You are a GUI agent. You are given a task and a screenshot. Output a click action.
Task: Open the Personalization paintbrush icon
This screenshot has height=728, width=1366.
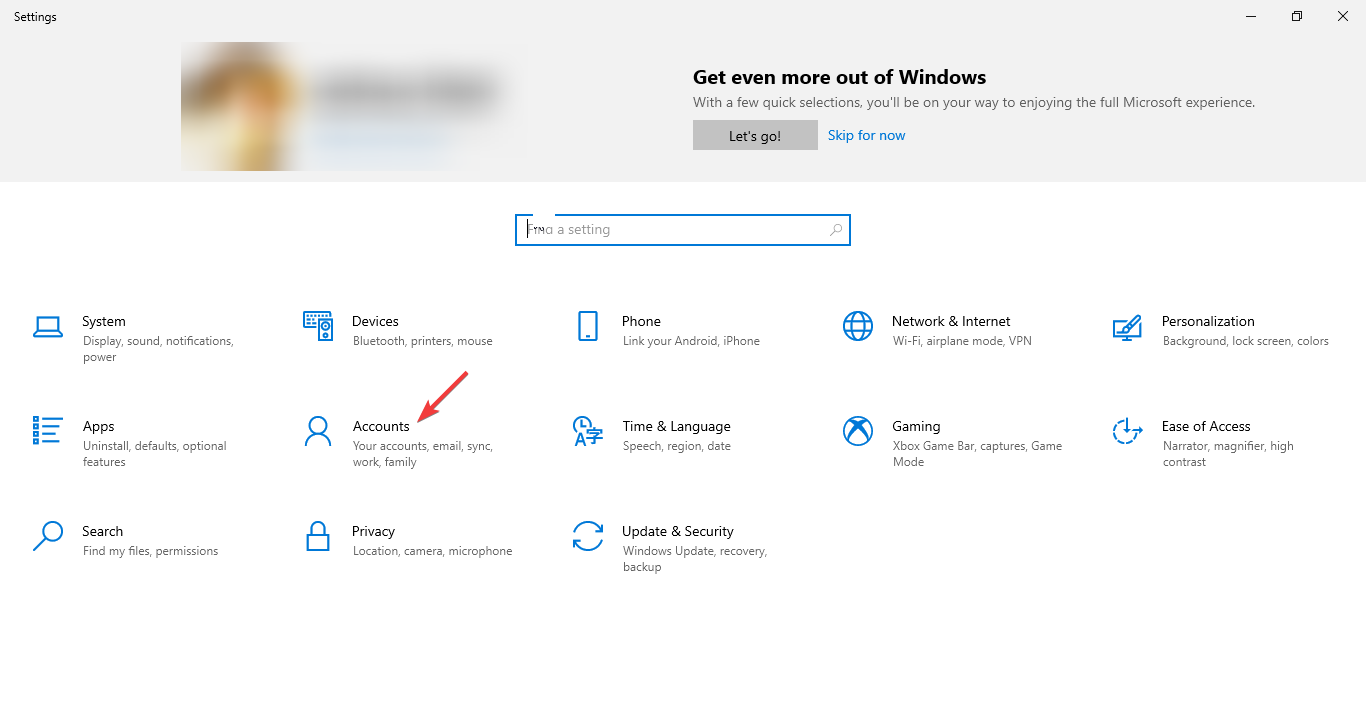point(1127,327)
